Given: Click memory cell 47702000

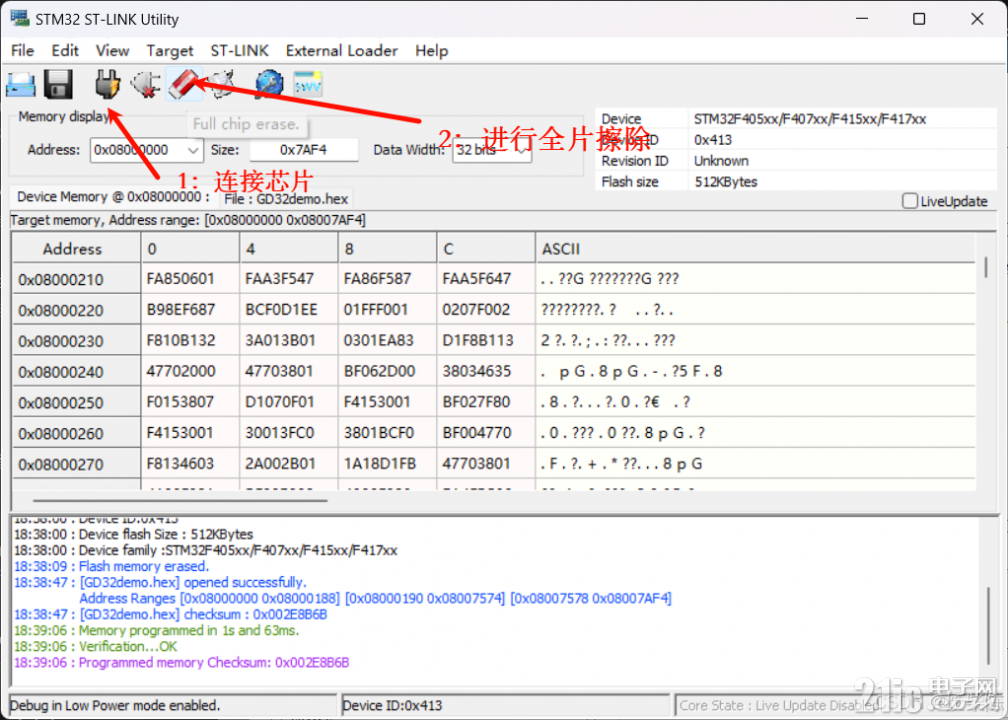Looking at the screenshot, I should [190, 371].
